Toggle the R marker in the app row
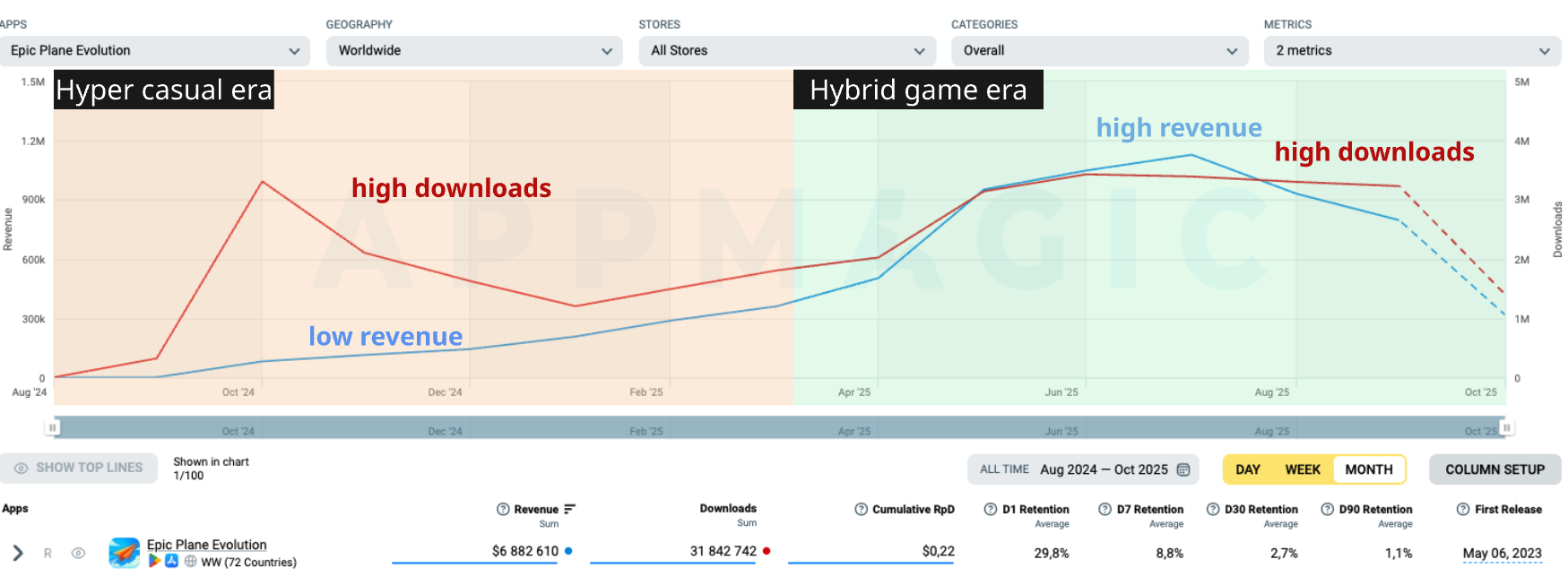The height and width of the screenshot is (585, 1568). 48,553
